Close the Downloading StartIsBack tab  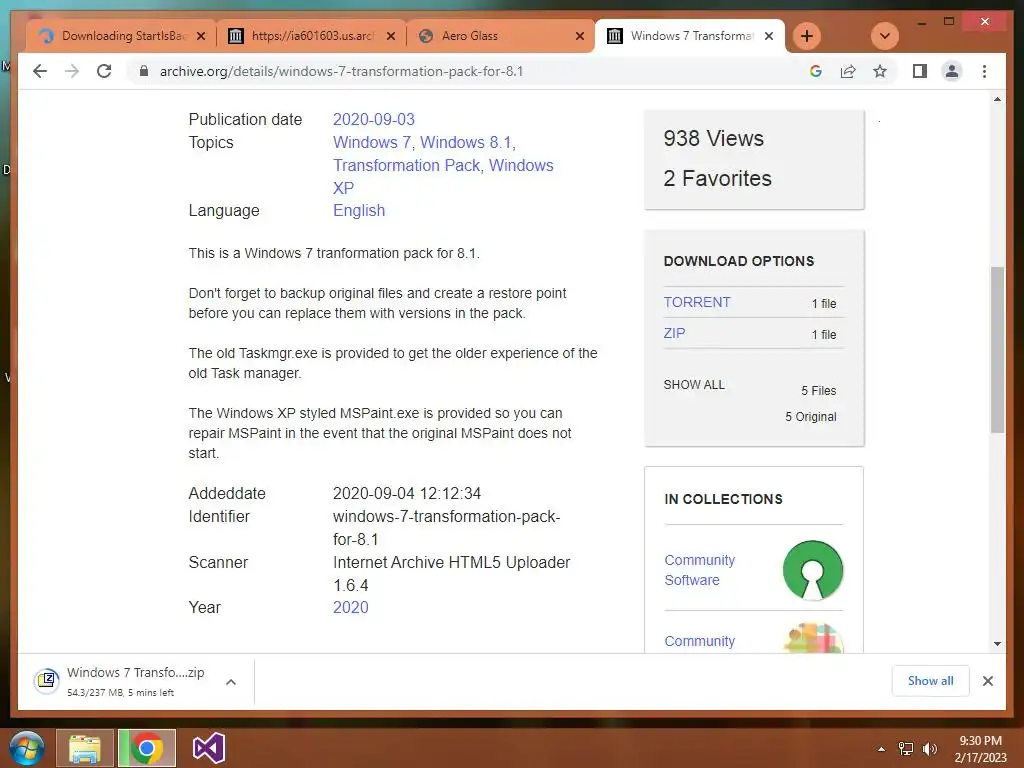click(x=201, y=36)
